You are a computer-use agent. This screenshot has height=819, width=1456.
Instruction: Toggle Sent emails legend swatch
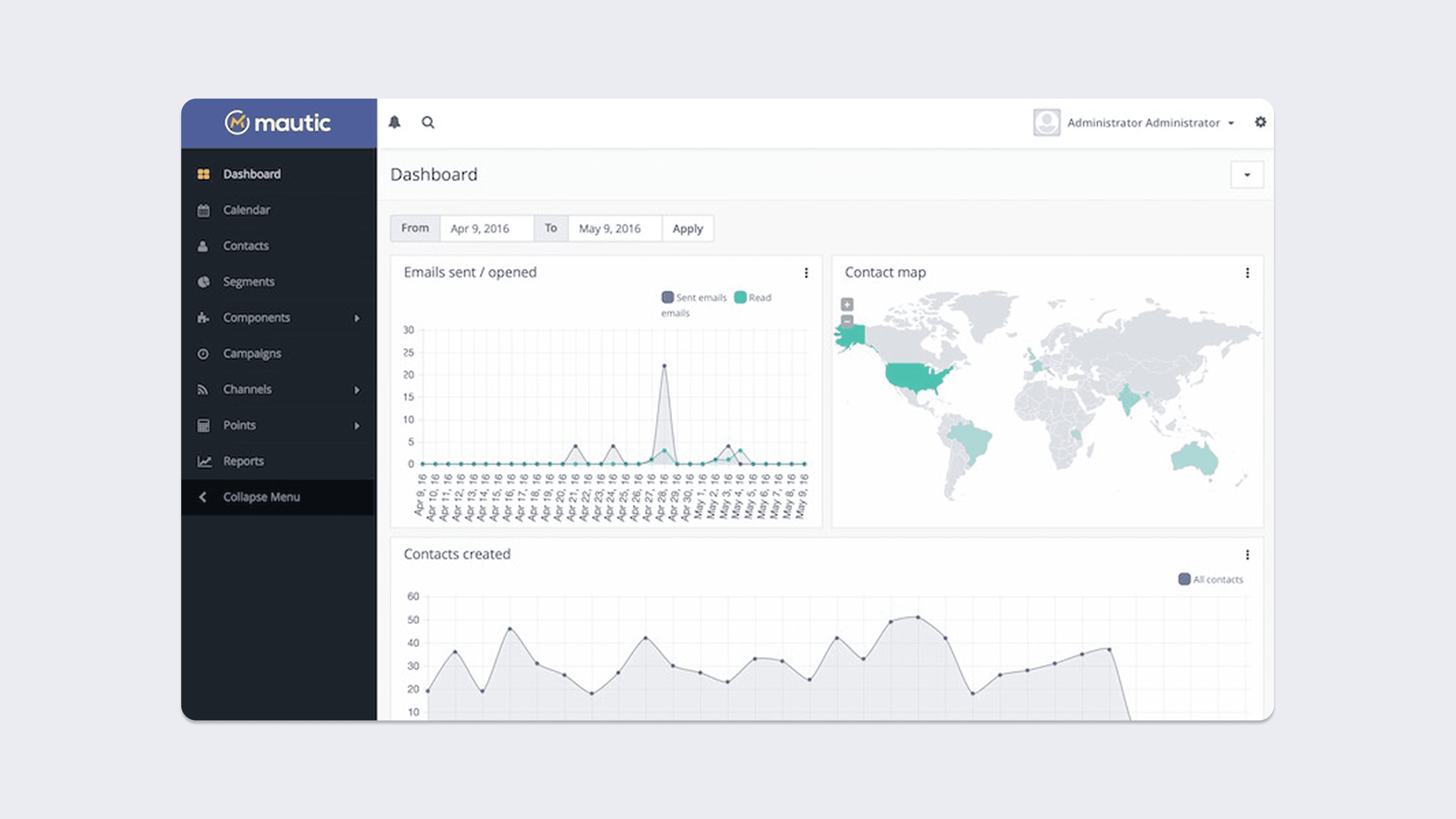pos(667,297)
